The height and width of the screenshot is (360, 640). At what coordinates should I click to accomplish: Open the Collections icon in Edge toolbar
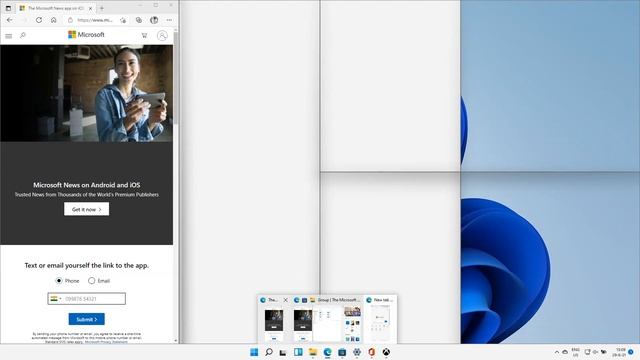point(139,20)
